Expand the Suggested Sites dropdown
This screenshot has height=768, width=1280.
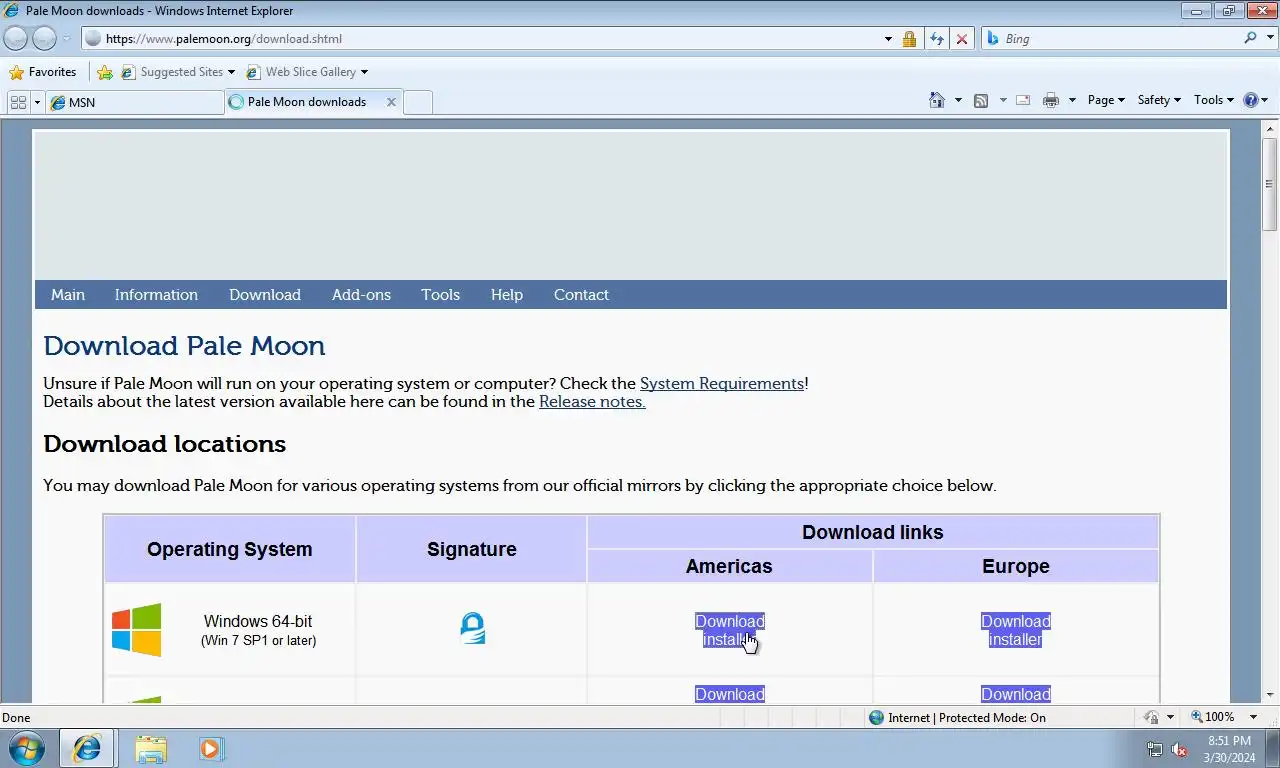231,72
